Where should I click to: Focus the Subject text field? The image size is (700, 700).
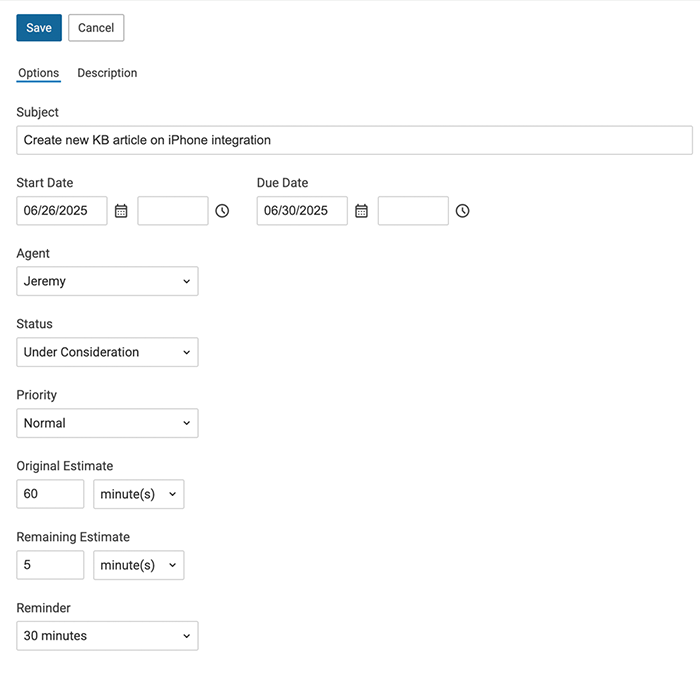pyautogui.click(x=354, y=140)
